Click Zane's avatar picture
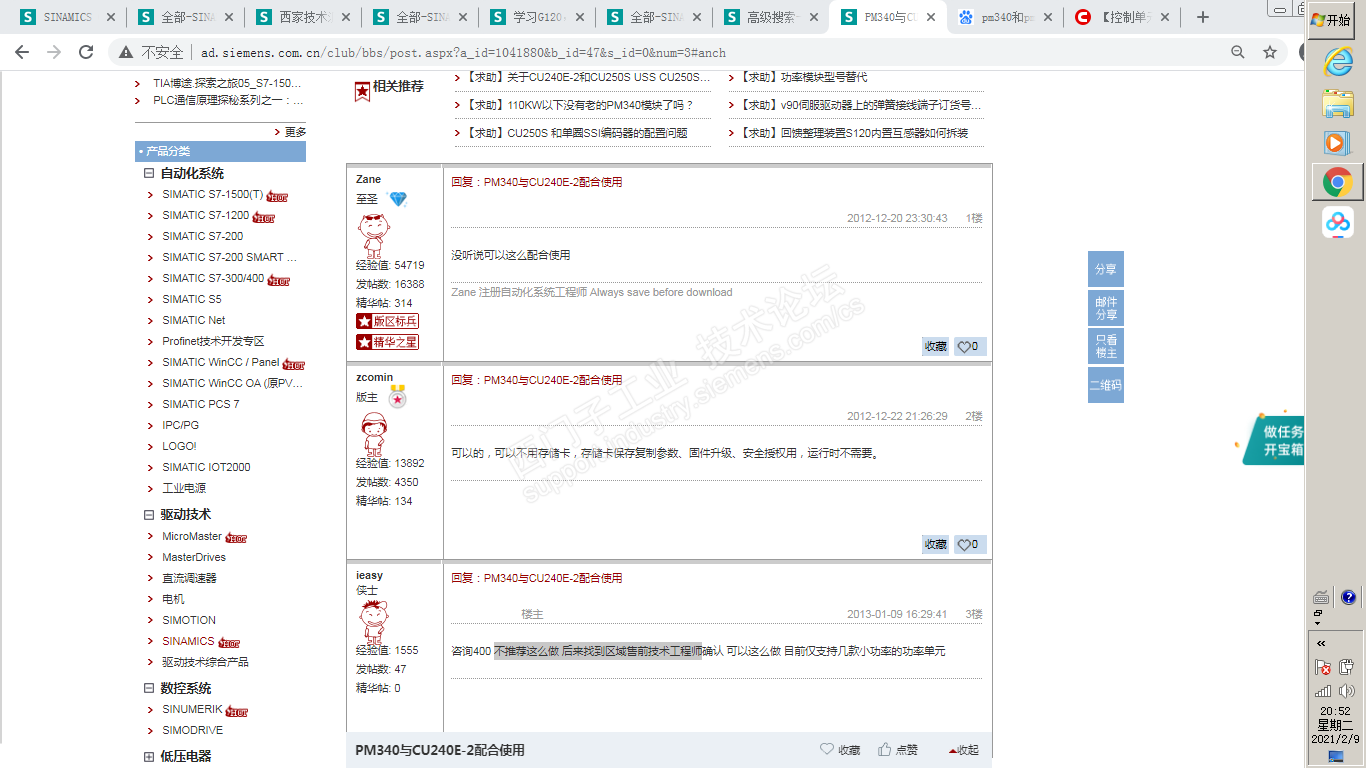This screenshot has width=1366, height=768. pyautogui.click(x=373, y=235)
